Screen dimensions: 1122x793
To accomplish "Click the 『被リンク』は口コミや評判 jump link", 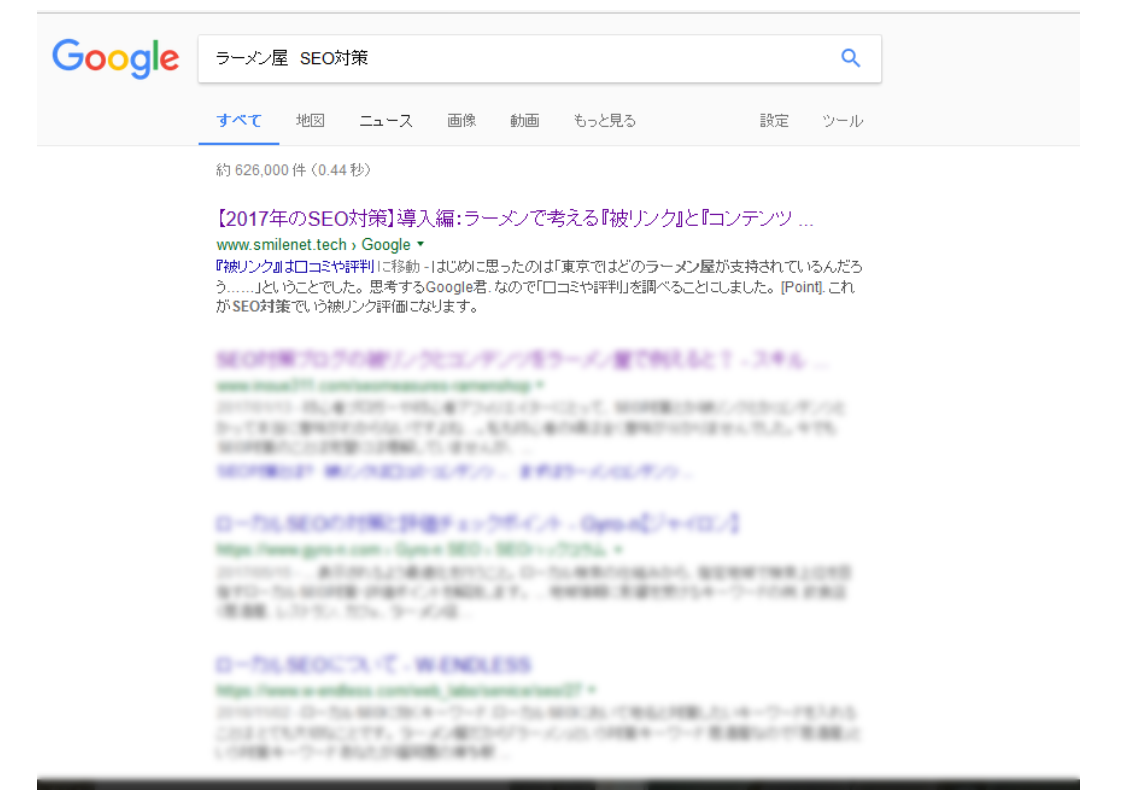I will [x=295, y=267].
